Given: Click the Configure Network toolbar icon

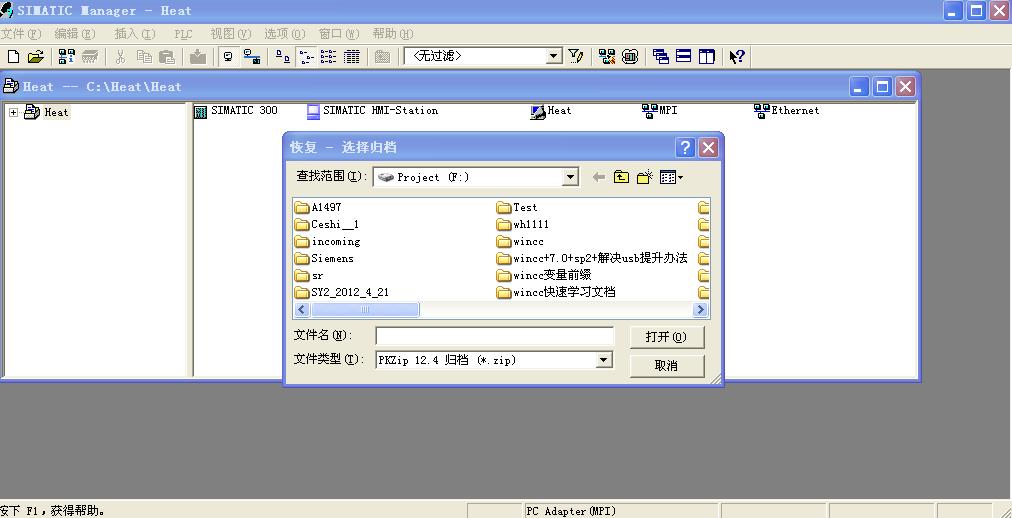Looking at the screenshot, I should click(x=606, y=57).
